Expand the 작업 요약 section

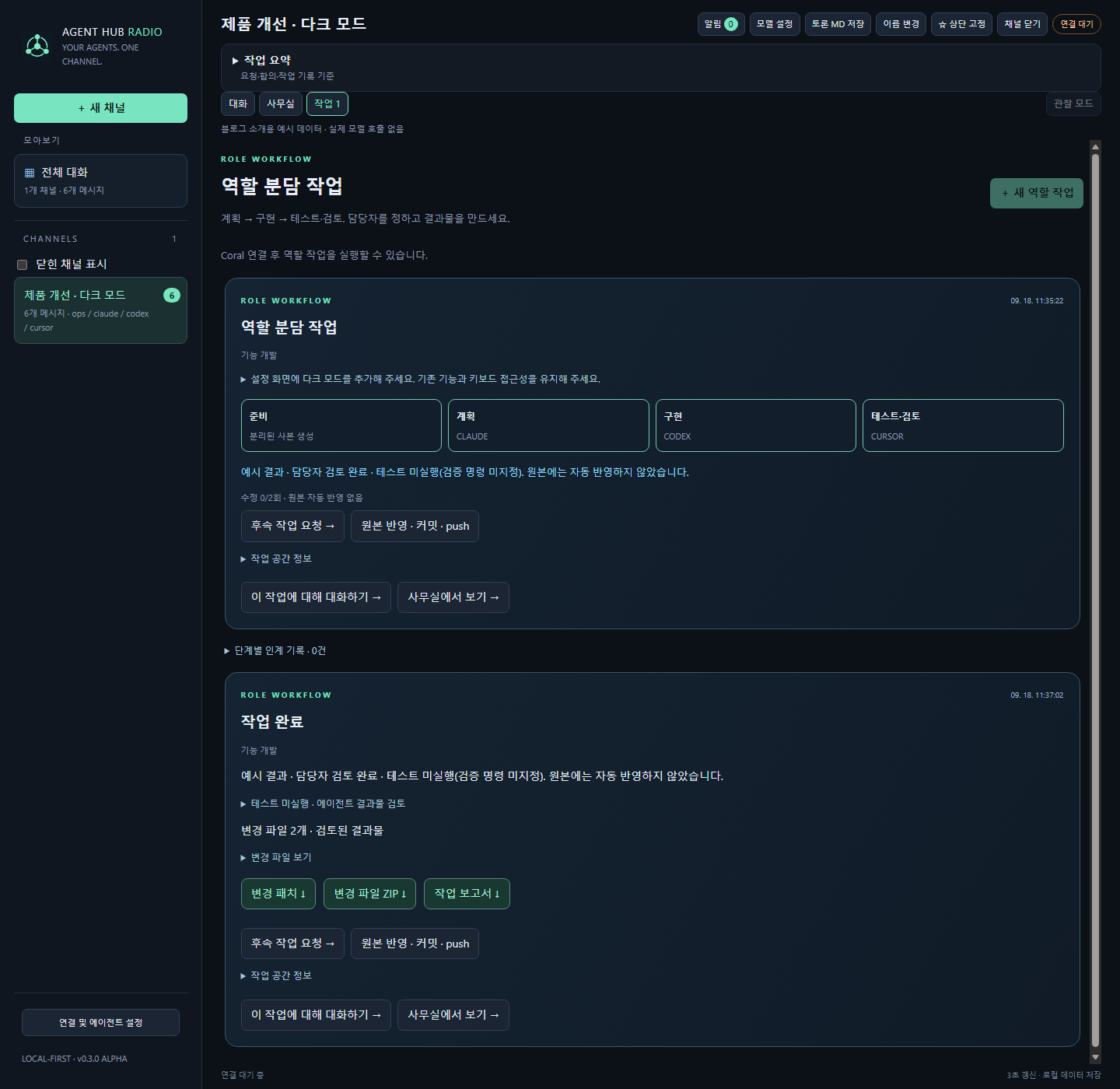pyautogui.click(x=261, y=60)
